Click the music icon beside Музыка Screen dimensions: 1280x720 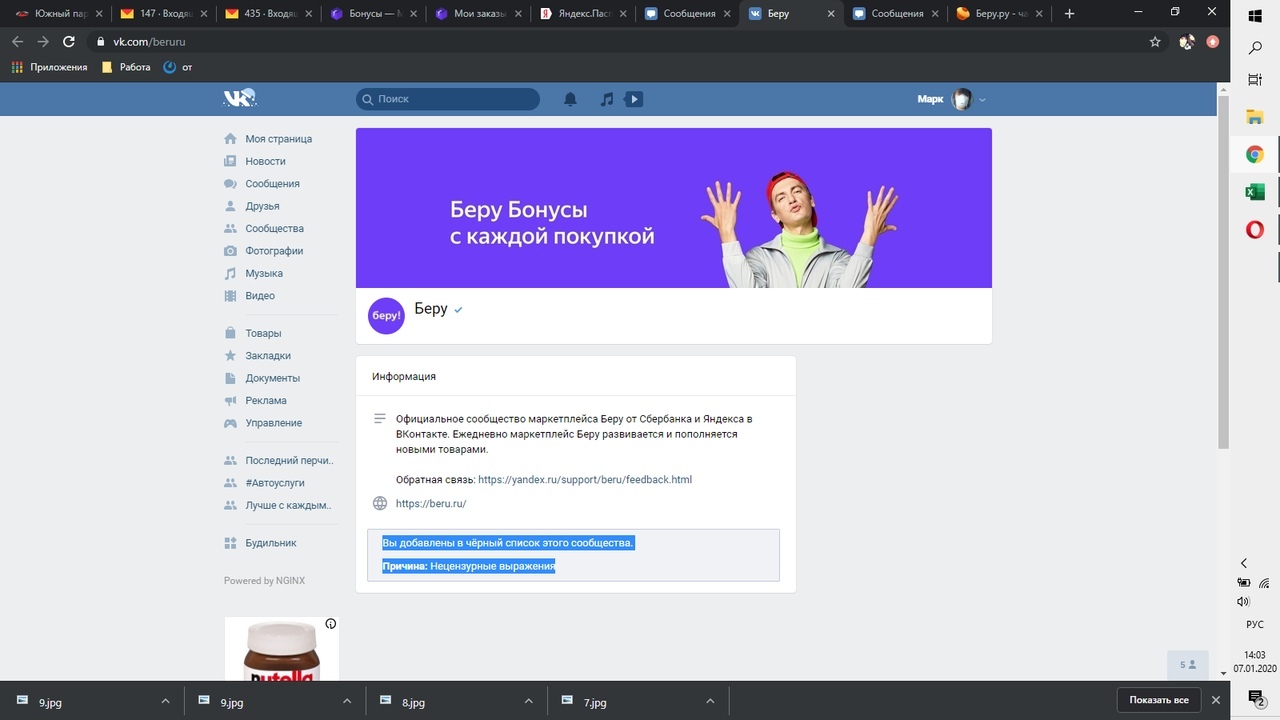point(231,273)
